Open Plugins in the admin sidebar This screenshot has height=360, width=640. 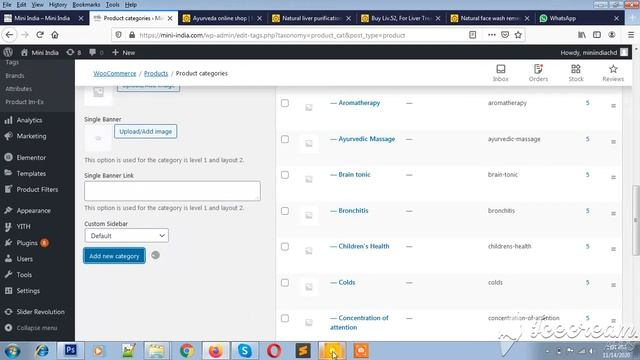(x=27, y=242)
